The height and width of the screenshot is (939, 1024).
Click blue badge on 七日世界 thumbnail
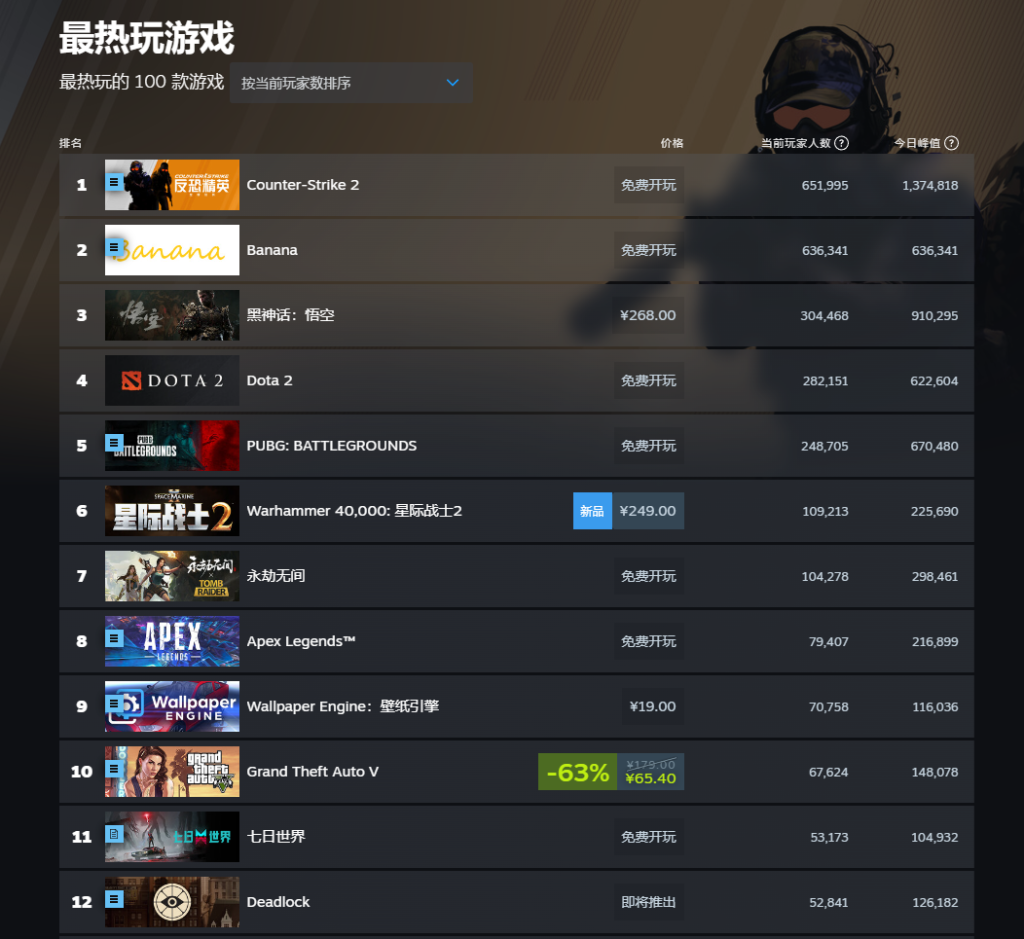coord(114,834)
